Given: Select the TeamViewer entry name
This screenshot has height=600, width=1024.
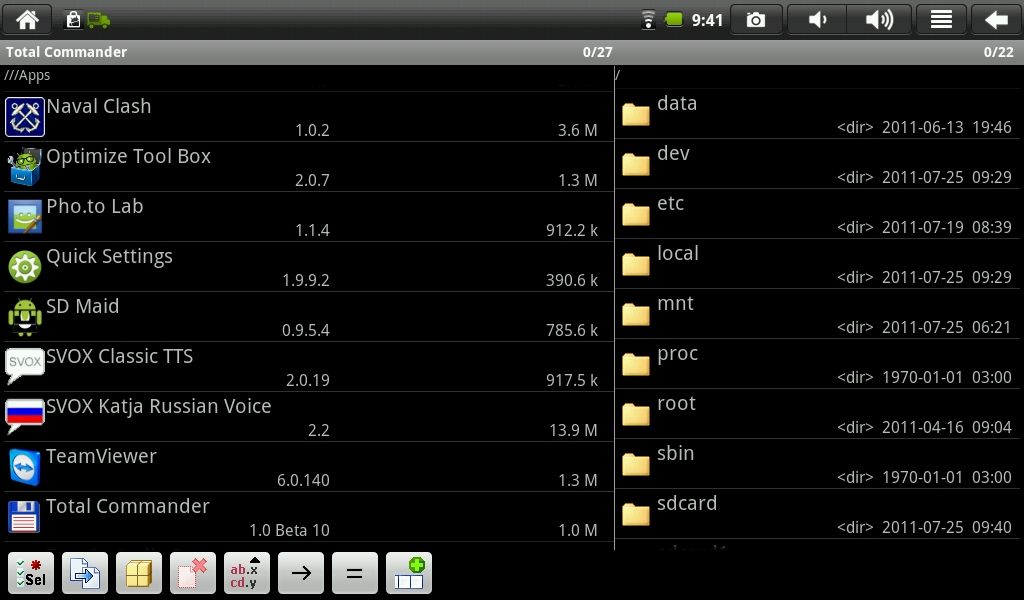Looking at the screenshot, I should [x=101, y=456].
